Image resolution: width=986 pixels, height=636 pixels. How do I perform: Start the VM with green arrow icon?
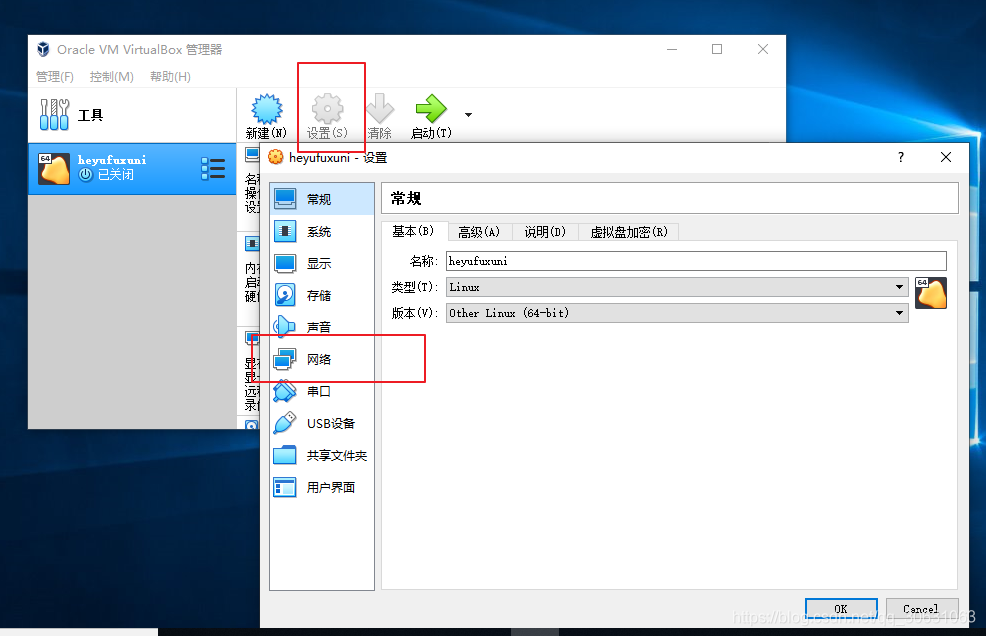431,109
